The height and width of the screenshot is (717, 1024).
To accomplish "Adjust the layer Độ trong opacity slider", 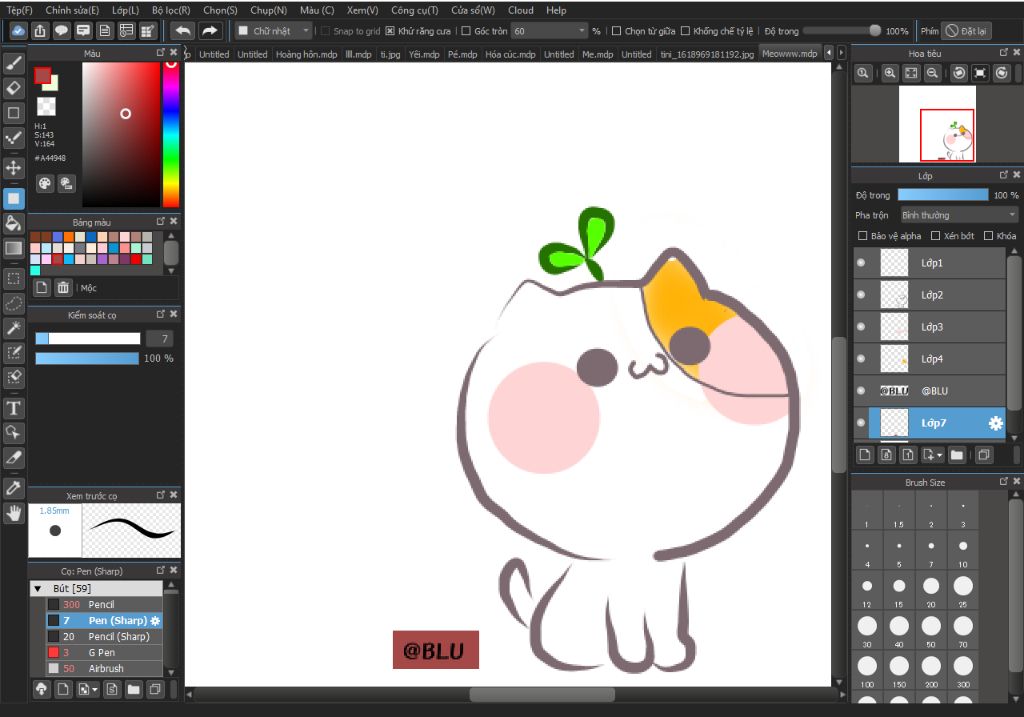I will click(x=943, y=195).
